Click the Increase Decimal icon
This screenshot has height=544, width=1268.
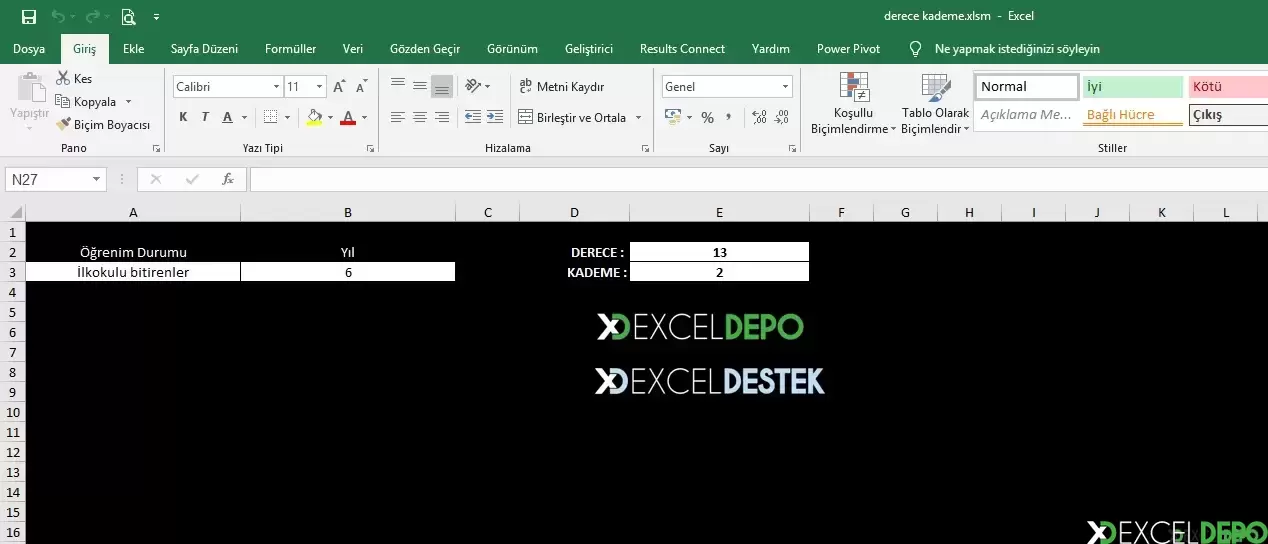pos(759,117)
